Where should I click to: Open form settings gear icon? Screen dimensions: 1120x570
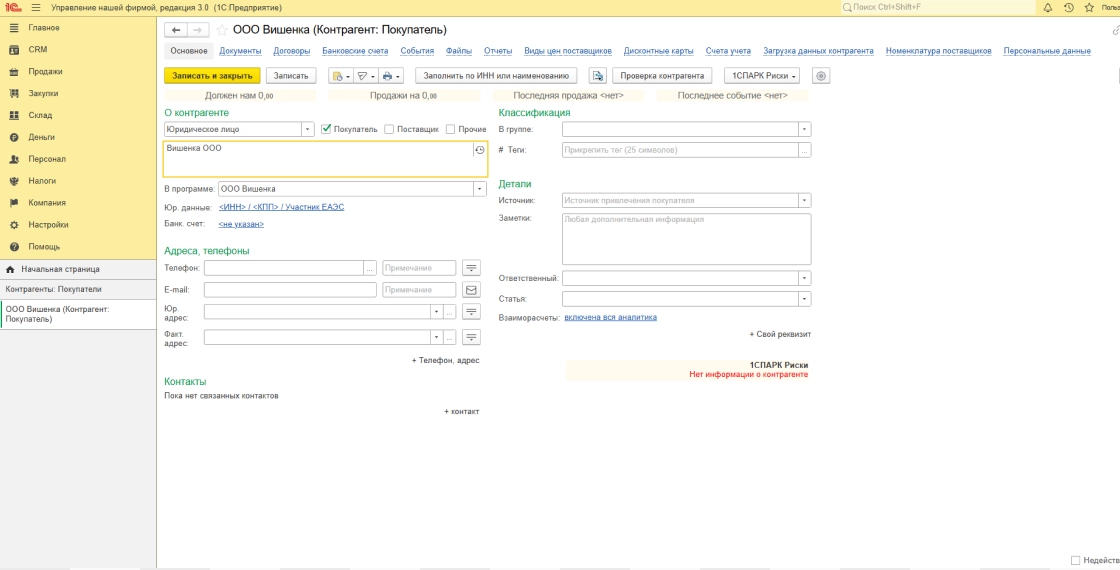tap(821, 76)
